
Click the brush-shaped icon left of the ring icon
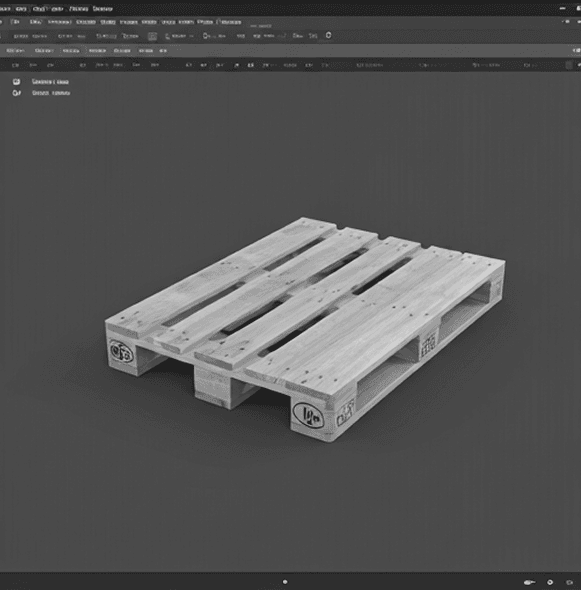click(x=529, y=582)
